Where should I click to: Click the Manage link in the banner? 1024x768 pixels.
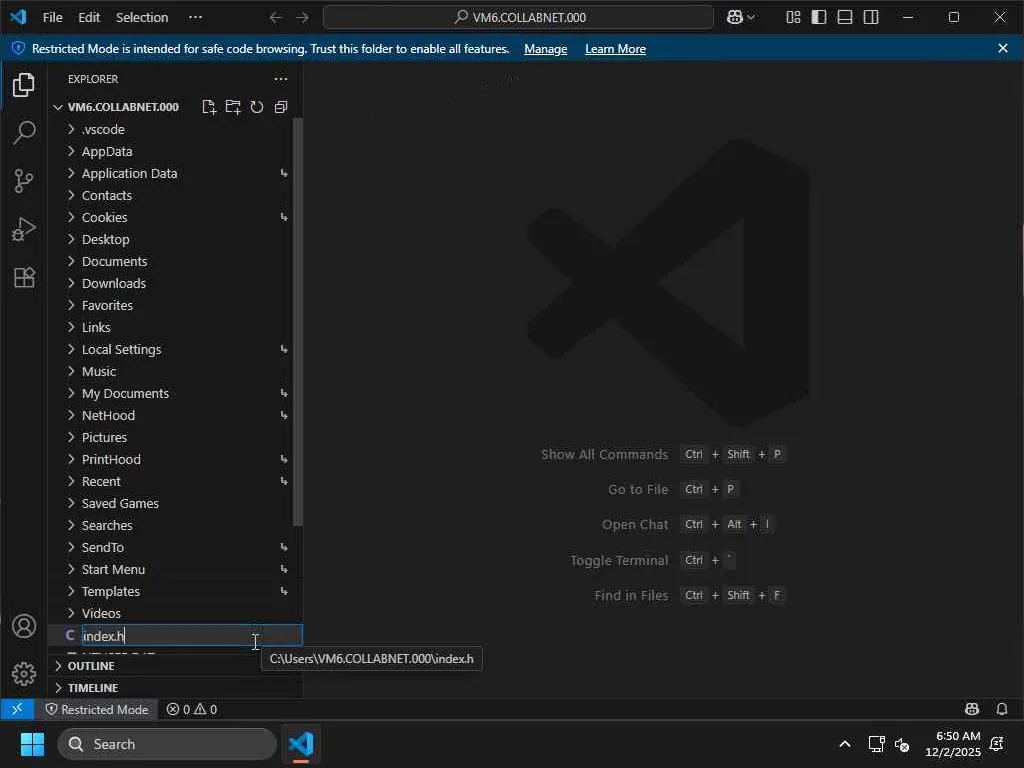(x=545, y=49)
